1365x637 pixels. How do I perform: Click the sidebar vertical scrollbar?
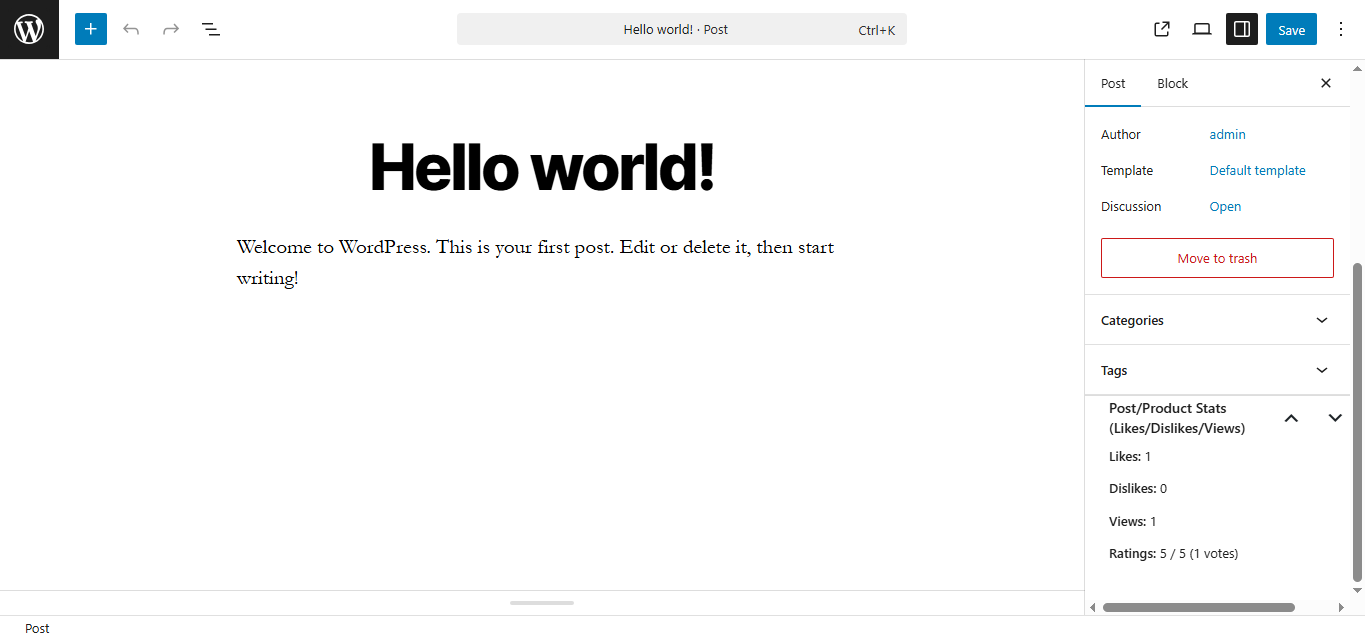click(1357, 422)
